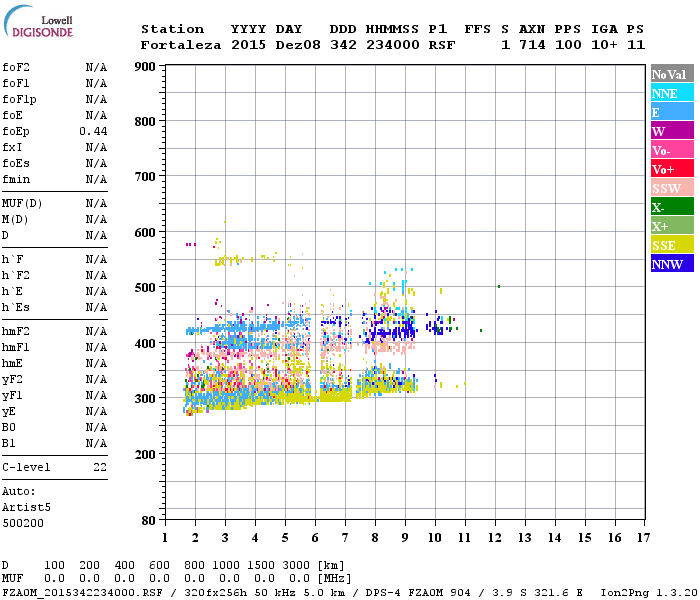Click the 900 label on height axis
The width and height of the screenshot is (700, 600).
tap(145, 67)
